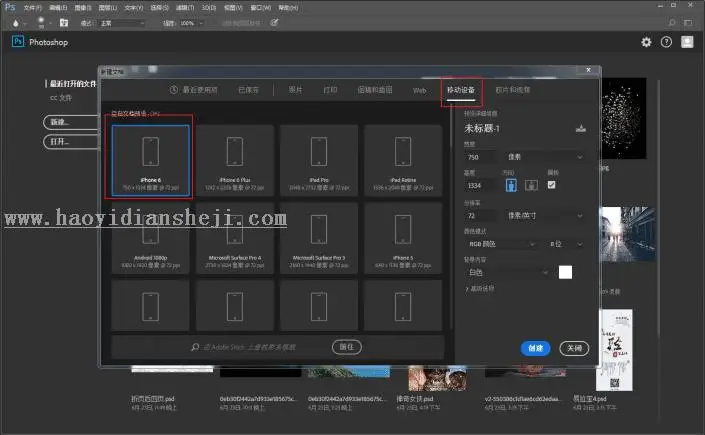Viewport: 705px width, 435px height.
Task: Click the Photoshop Ps logo on the start screen
Action: click(18, 42)
